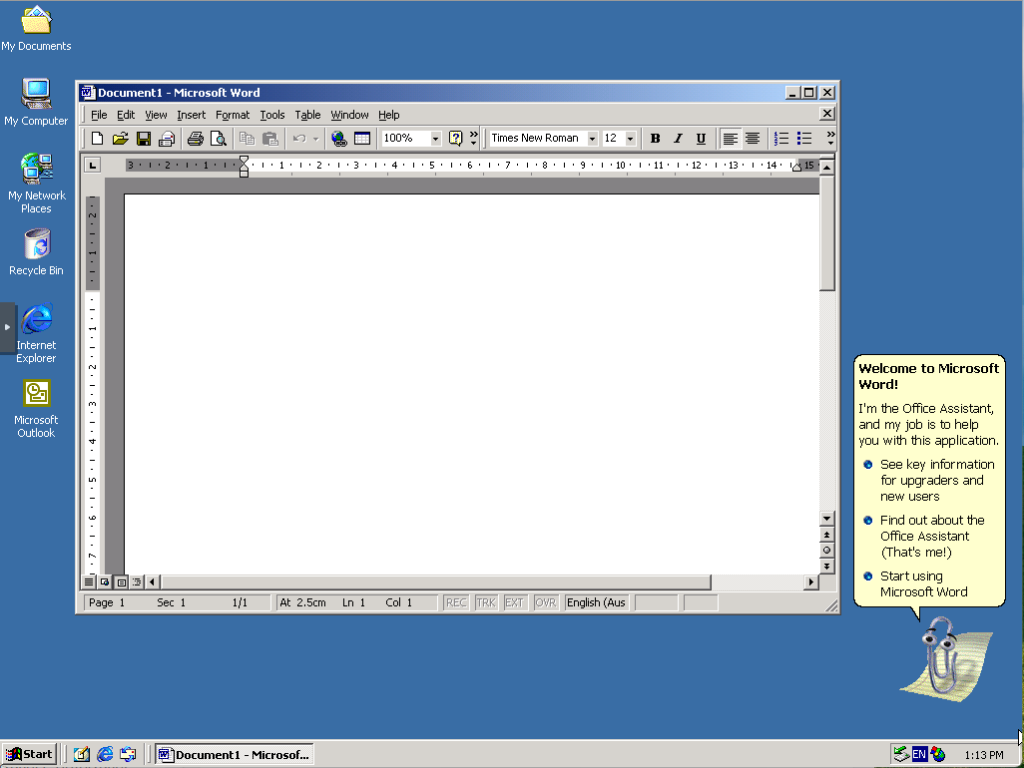The image size is (1024, 768).
Task: Launch Internet Explorer from Quick Launch
Action: 105,754
